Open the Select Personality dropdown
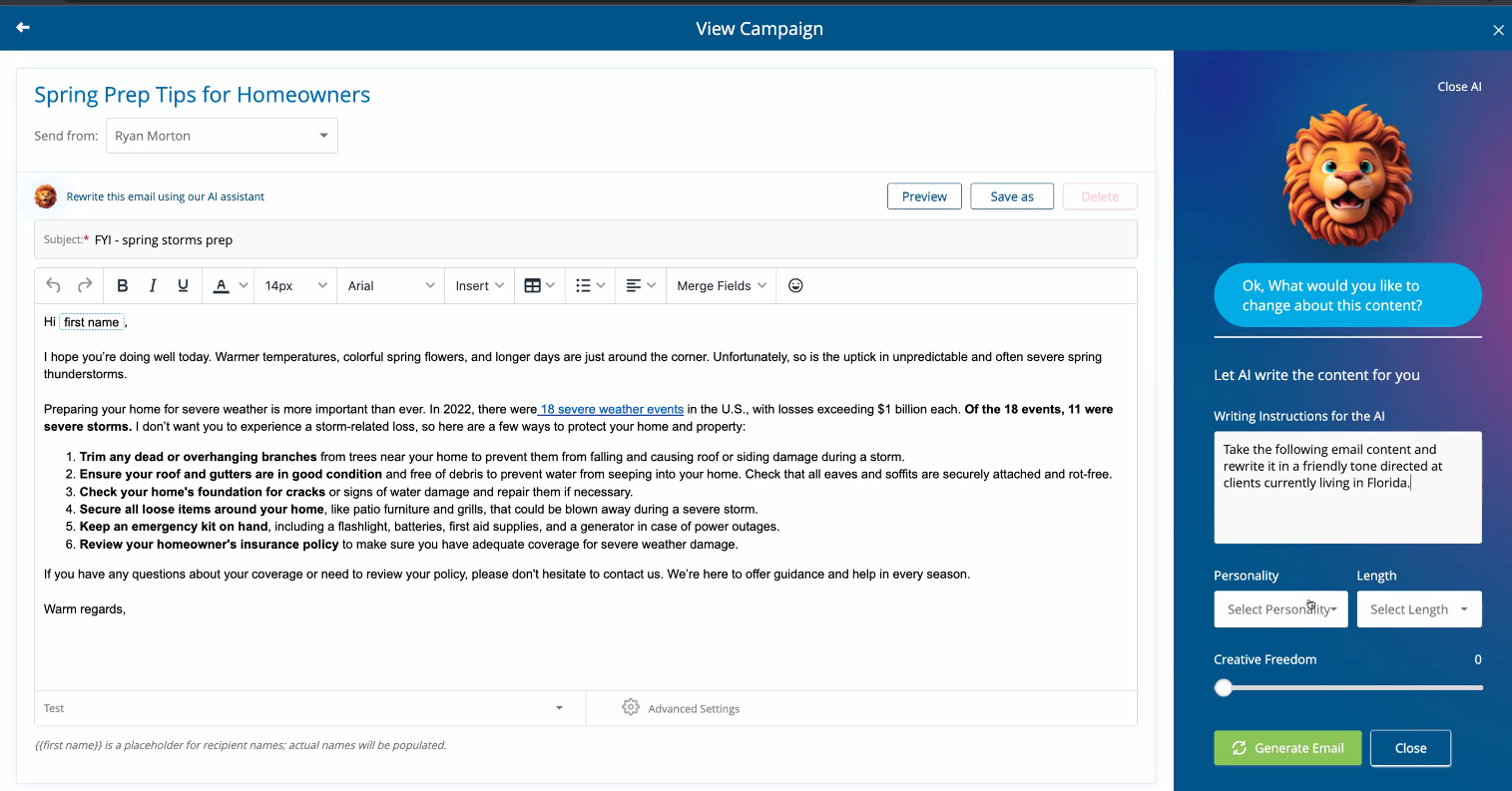This screenshot has height=791, width=1512. tap(1280, 609)
